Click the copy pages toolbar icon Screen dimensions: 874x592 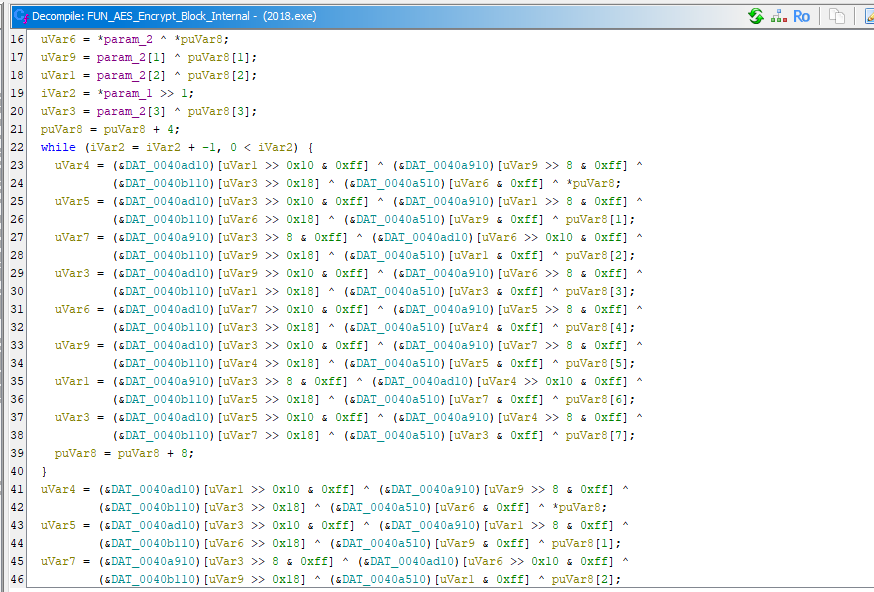pos(837,16)
